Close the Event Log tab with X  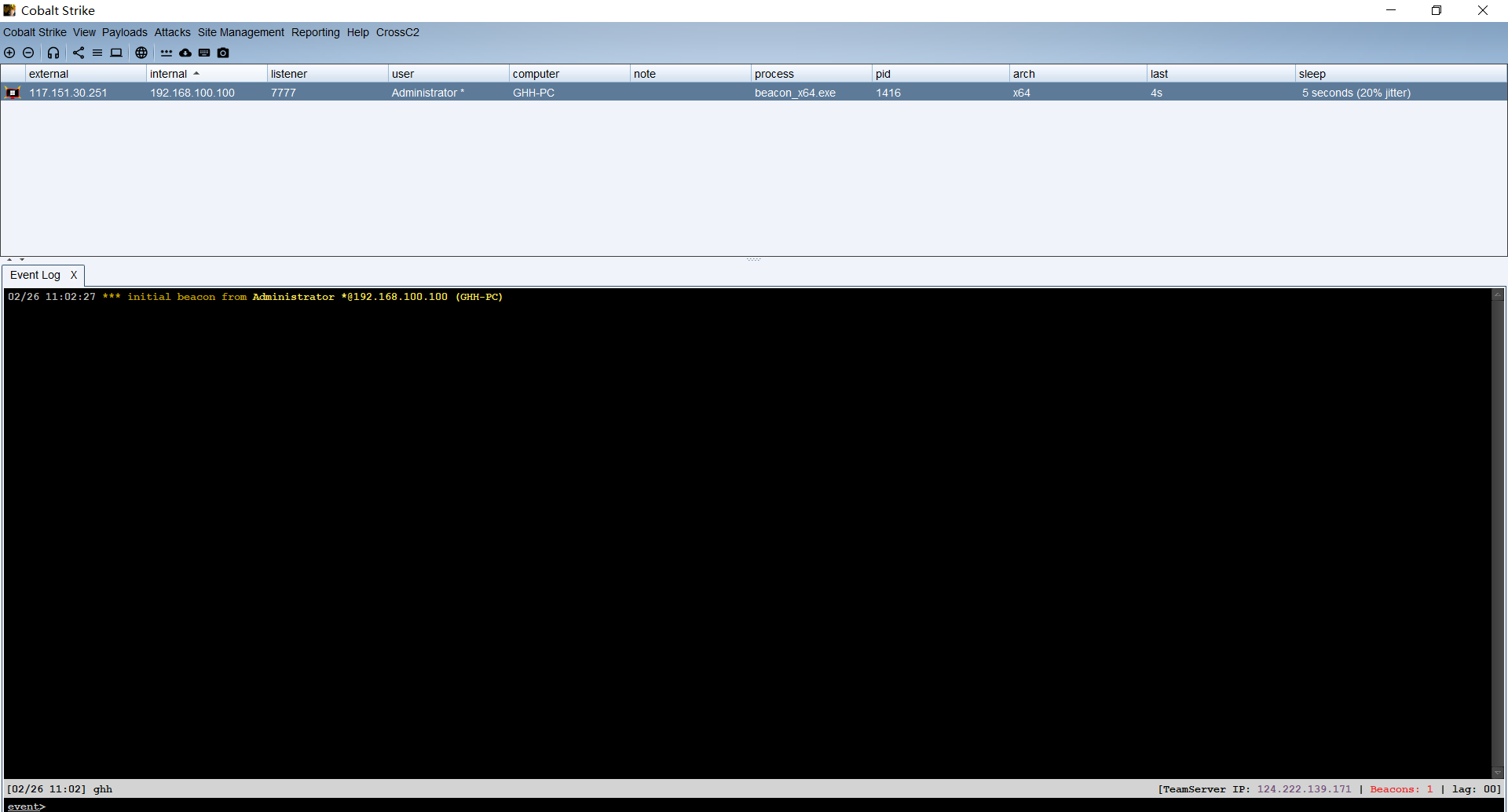tap(74, 275)
